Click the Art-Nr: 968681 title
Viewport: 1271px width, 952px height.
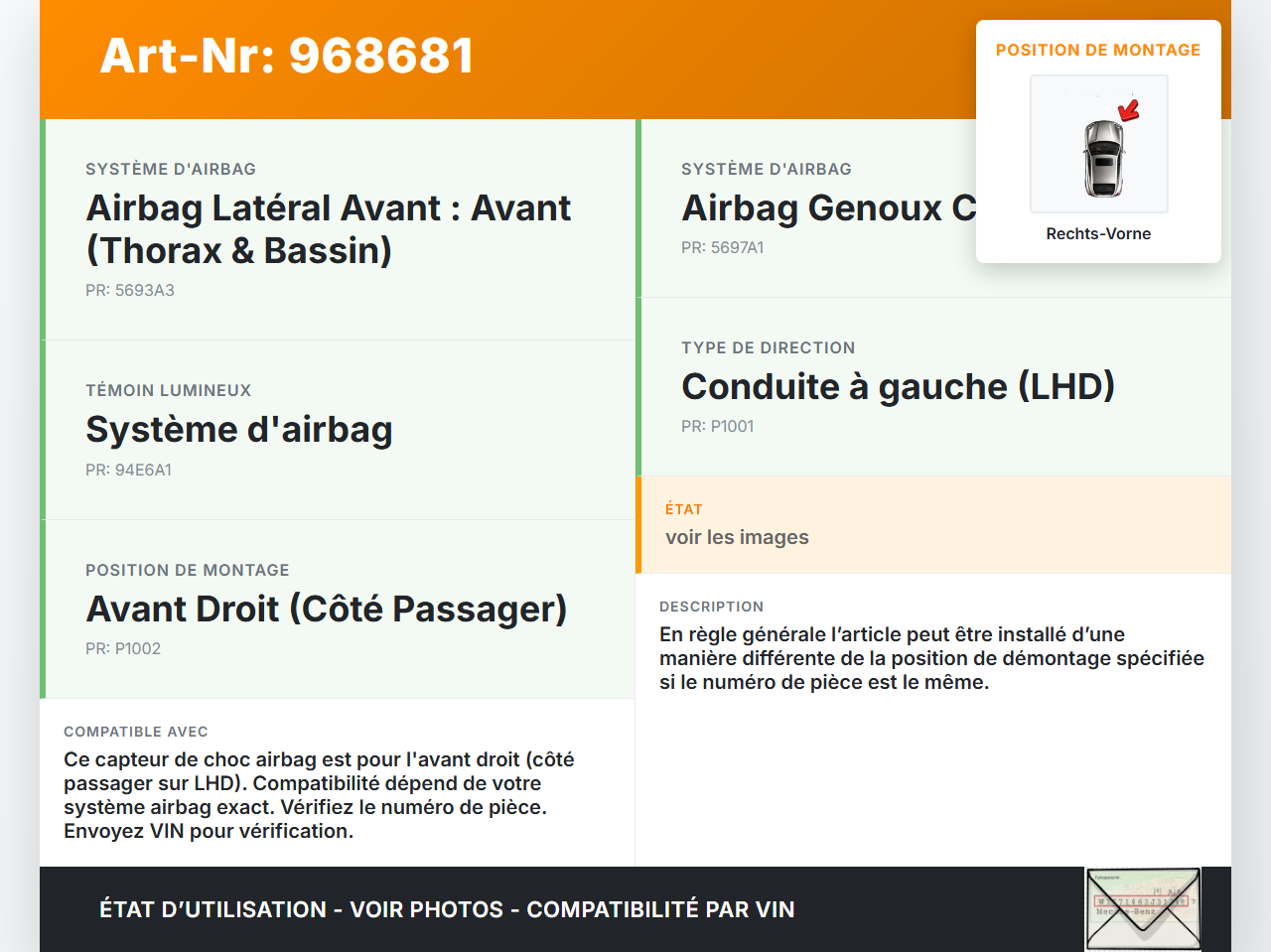(x=286, y=57)
